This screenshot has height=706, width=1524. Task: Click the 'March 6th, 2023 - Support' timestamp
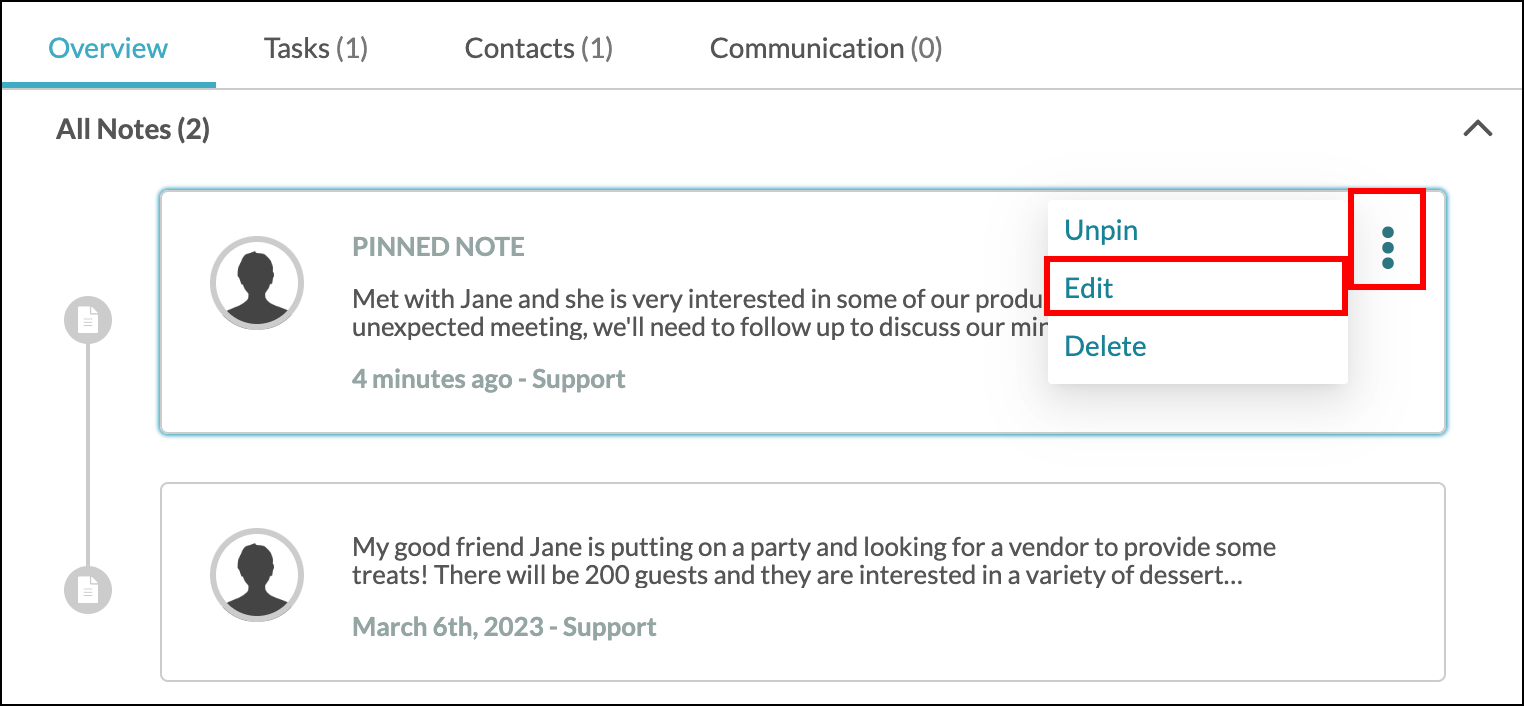pos(504,627)
